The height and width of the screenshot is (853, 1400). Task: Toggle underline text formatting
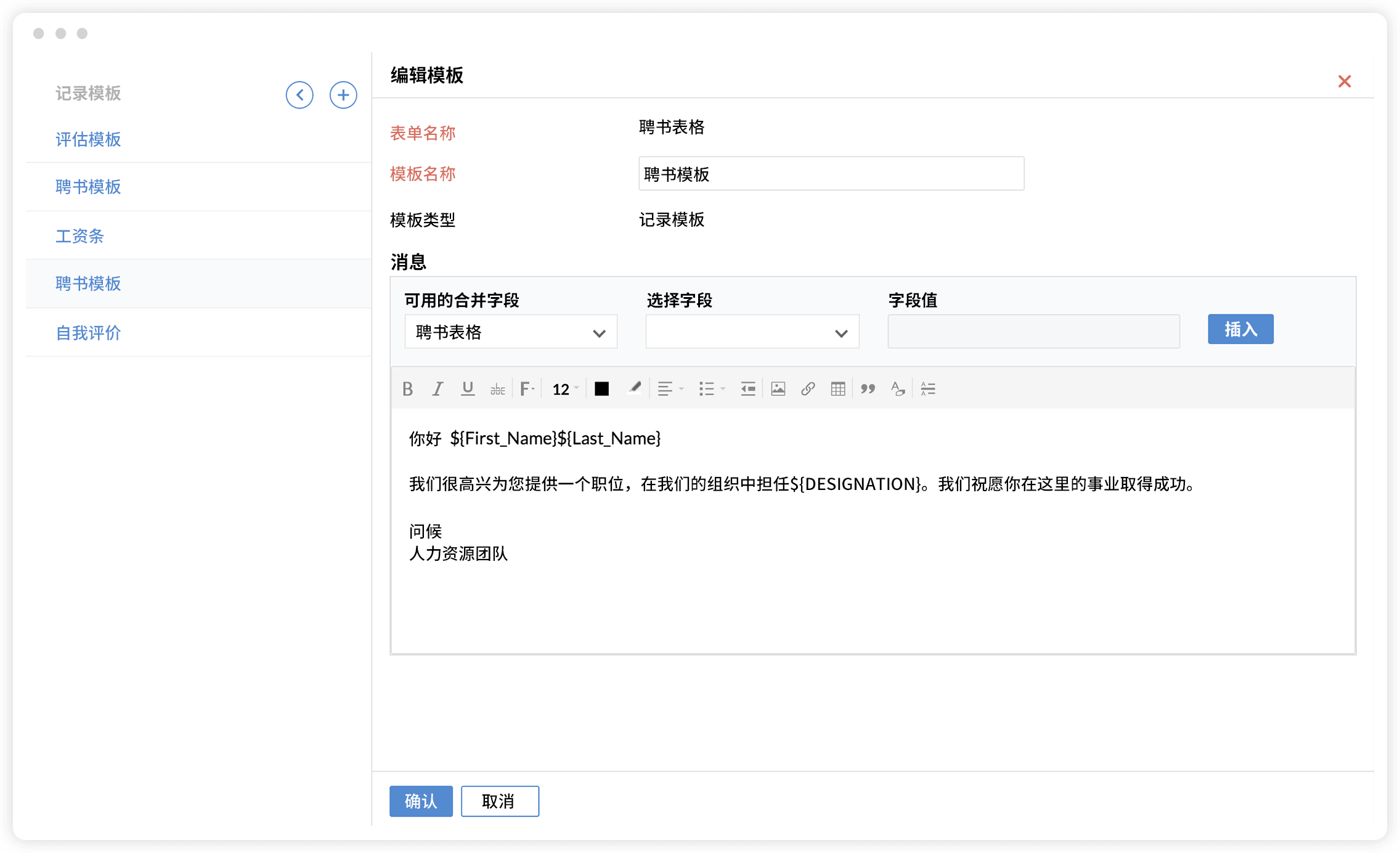point(468,389)
